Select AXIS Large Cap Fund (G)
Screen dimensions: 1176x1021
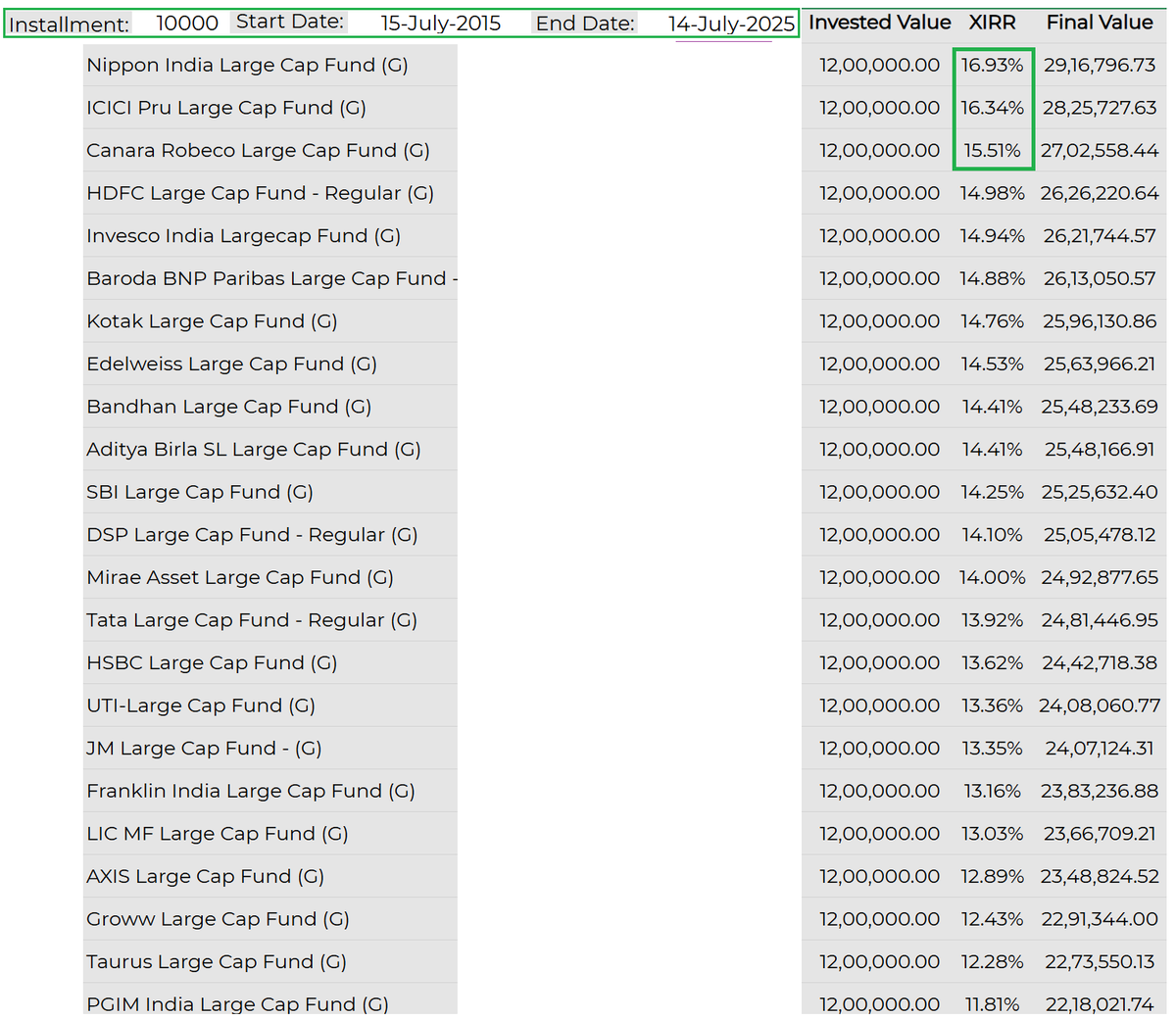pyautogui.click(x=205, y=876)
